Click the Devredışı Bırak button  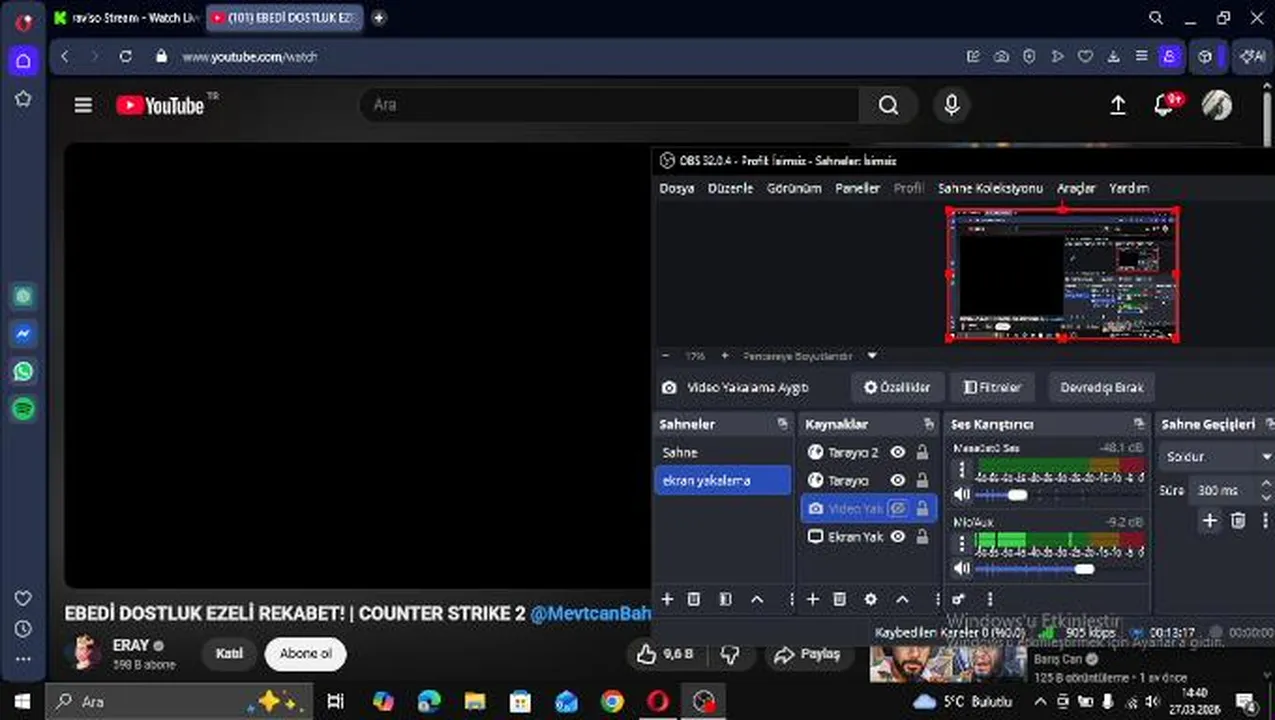tap(1102, 387)
